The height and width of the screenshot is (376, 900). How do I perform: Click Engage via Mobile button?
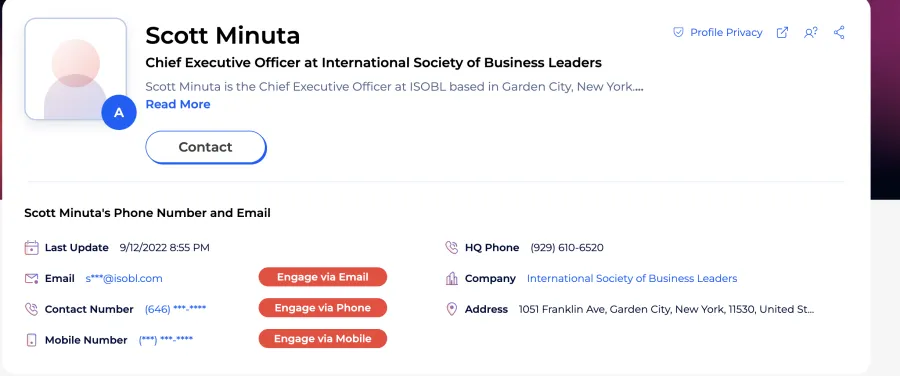(x=323, y=339)
